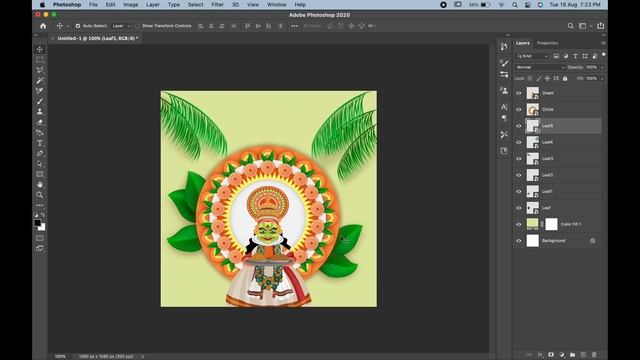This screenshot has width=640, height=360.
Task: Click the foreground color swatch
Action: tap(38, 223)
